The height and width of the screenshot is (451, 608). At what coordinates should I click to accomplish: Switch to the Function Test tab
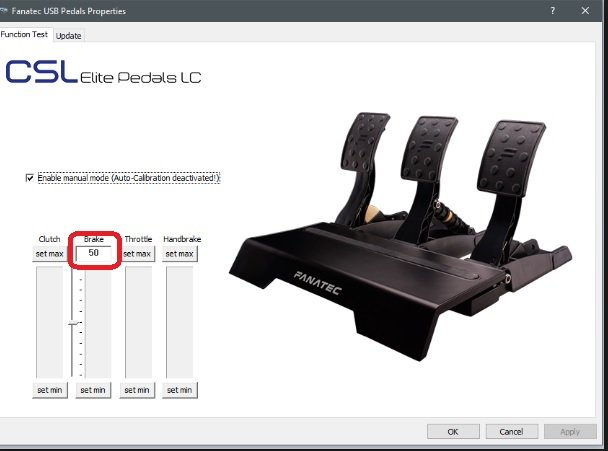pyautogui.click(x=25, y=34)
